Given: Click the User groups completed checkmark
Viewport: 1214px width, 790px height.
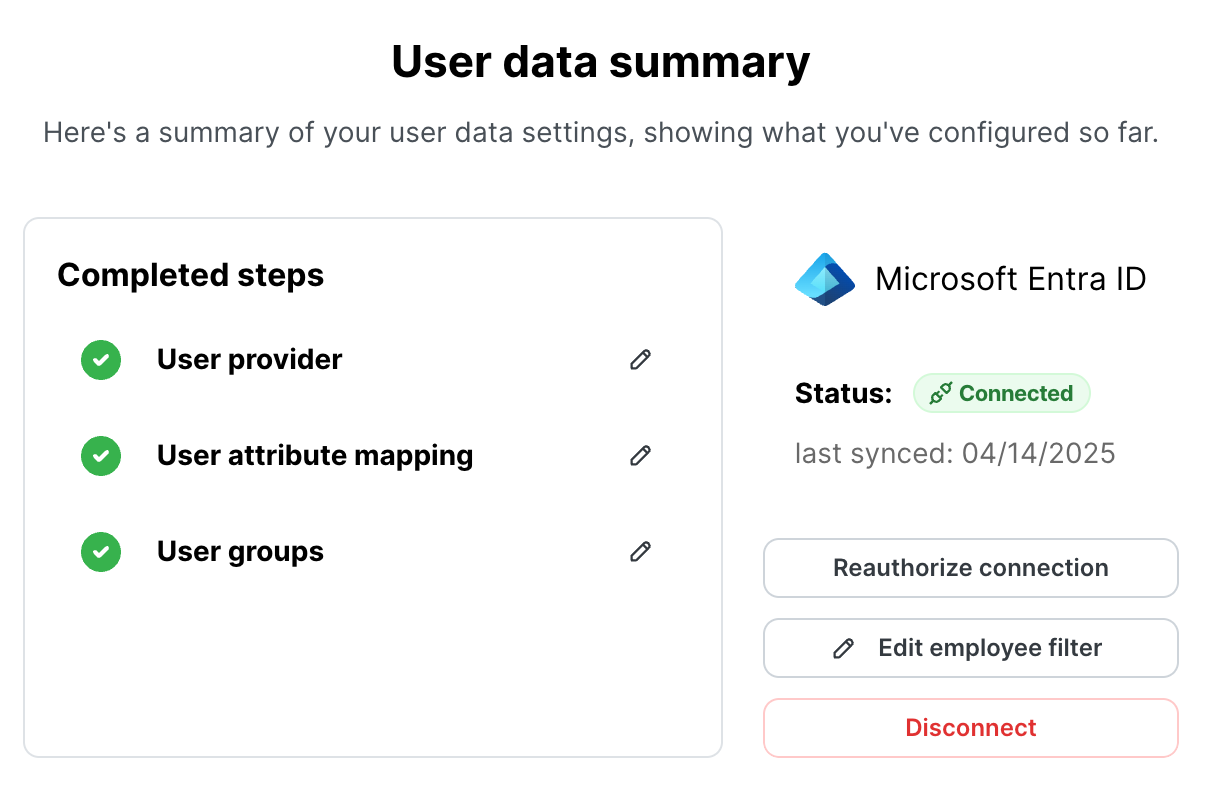Looking at the screenshot, I should [101, 551].
